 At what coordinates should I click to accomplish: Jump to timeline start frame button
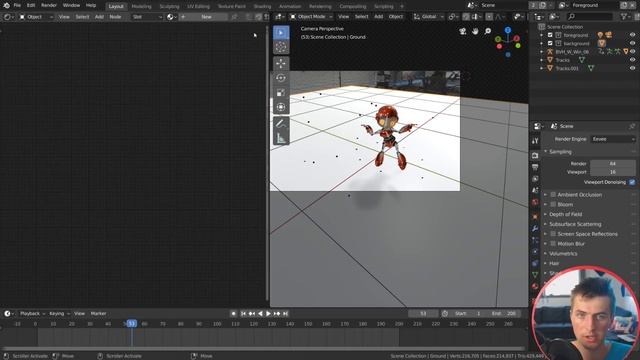coord(243,313)
